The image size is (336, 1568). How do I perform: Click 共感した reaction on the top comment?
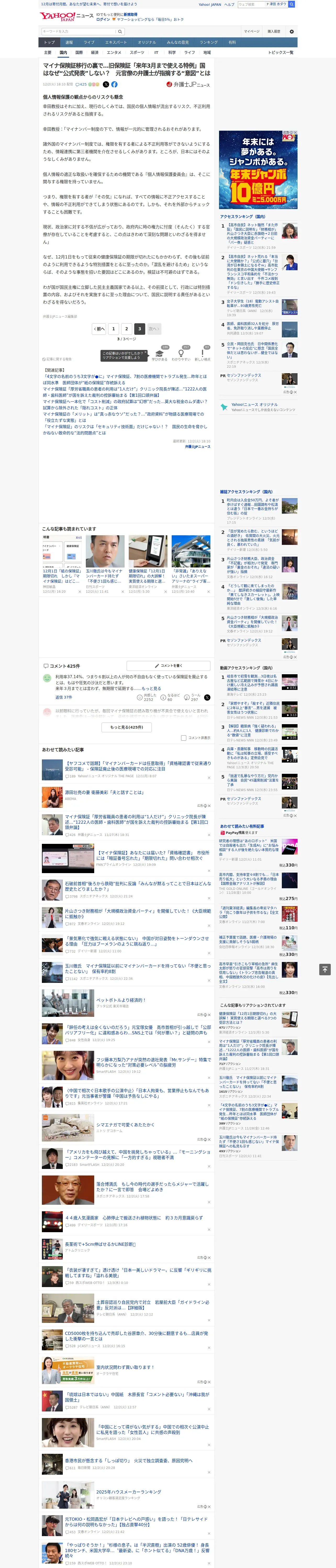pos(147,697)
